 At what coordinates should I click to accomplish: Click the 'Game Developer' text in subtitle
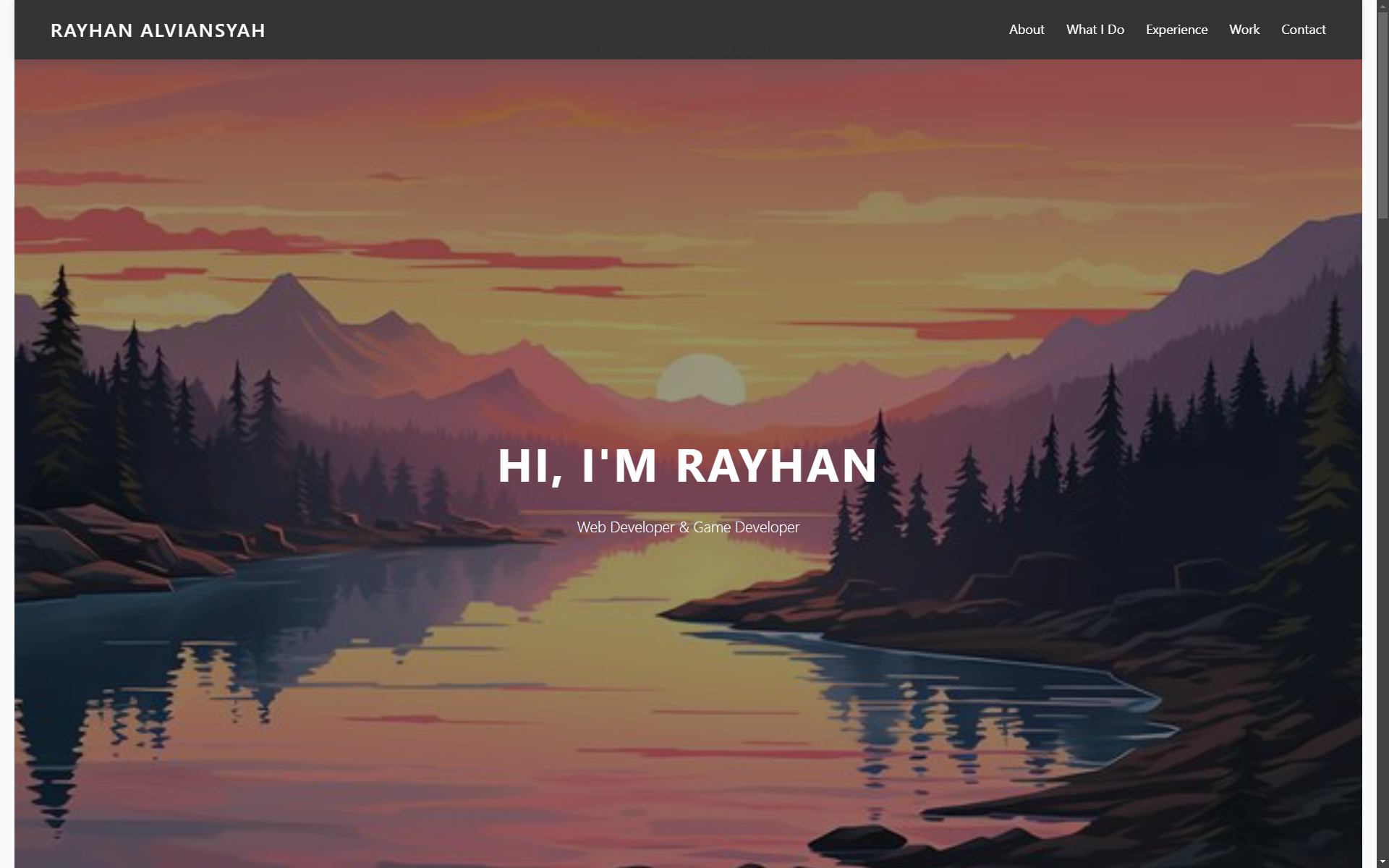pos(746,527)
